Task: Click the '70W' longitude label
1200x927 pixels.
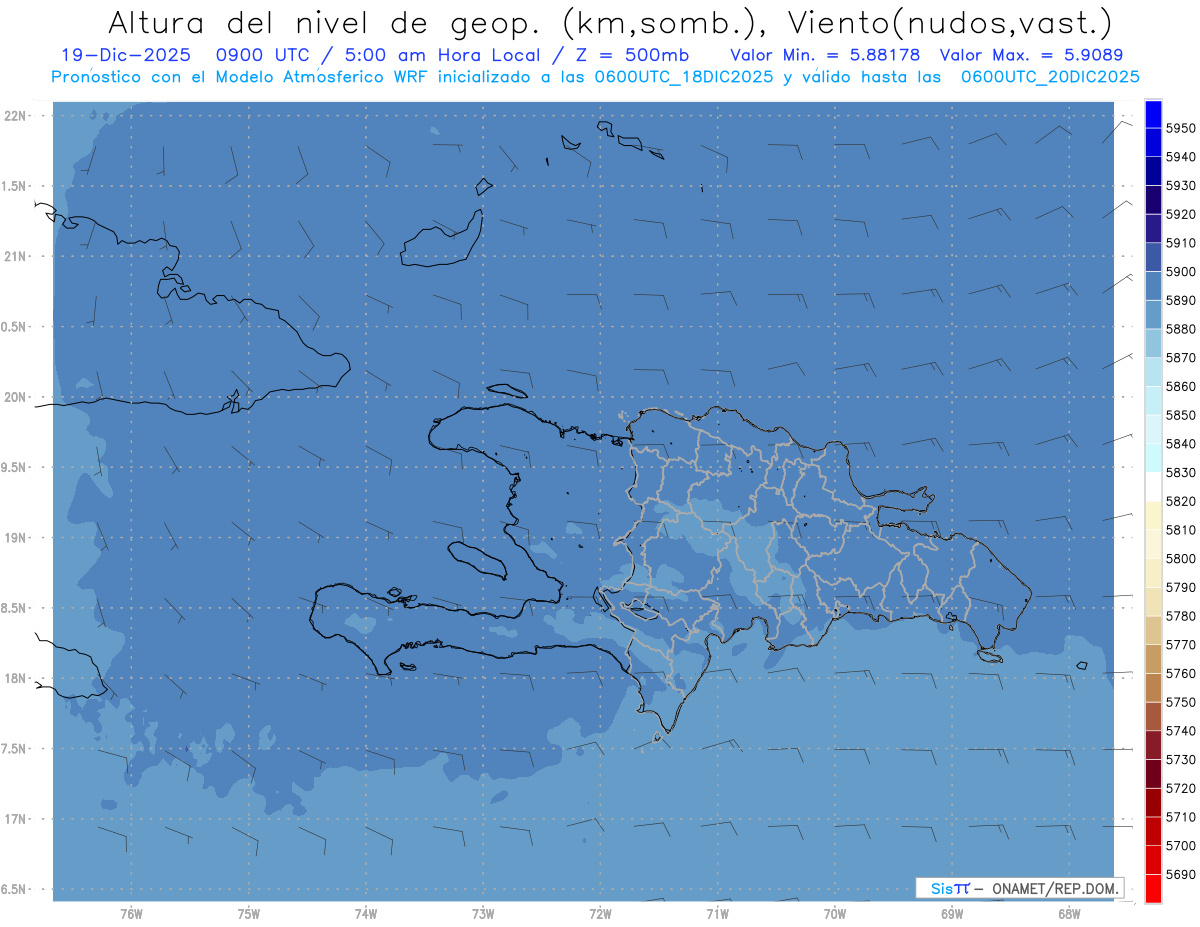Action: coord(835,913)
